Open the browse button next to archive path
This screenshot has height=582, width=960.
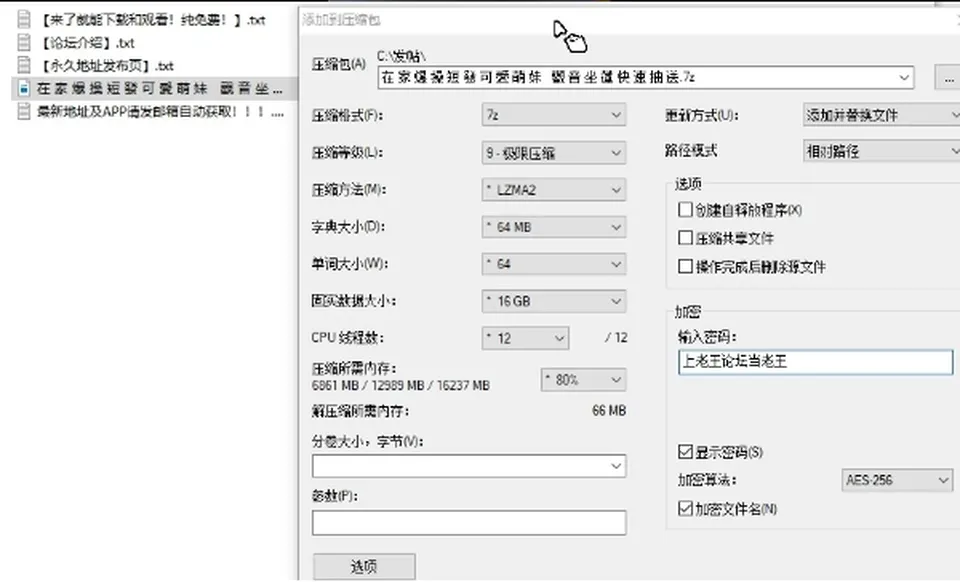click(x=947, y=78)
